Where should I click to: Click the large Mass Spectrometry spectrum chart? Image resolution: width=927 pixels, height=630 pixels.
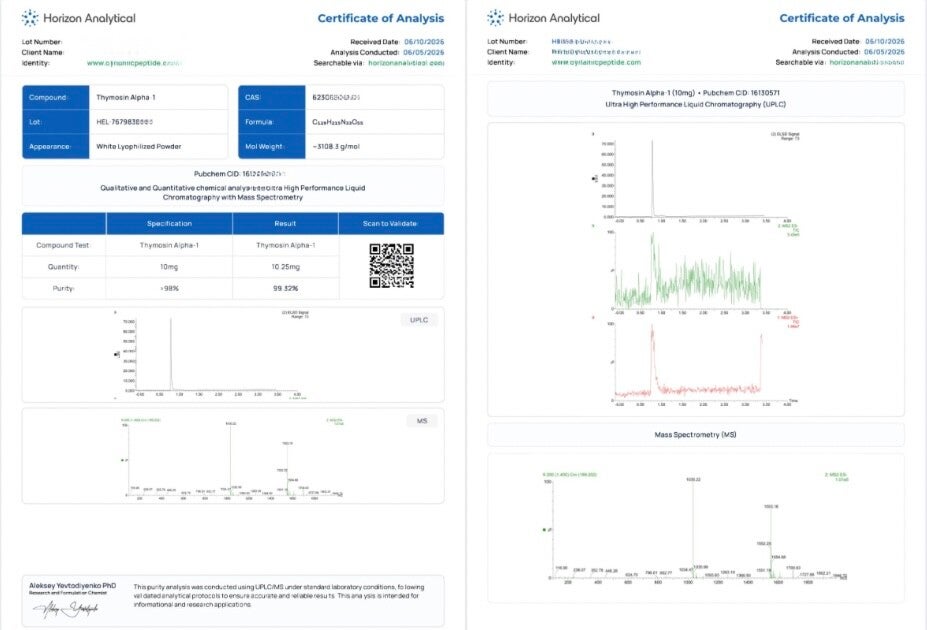695,527
